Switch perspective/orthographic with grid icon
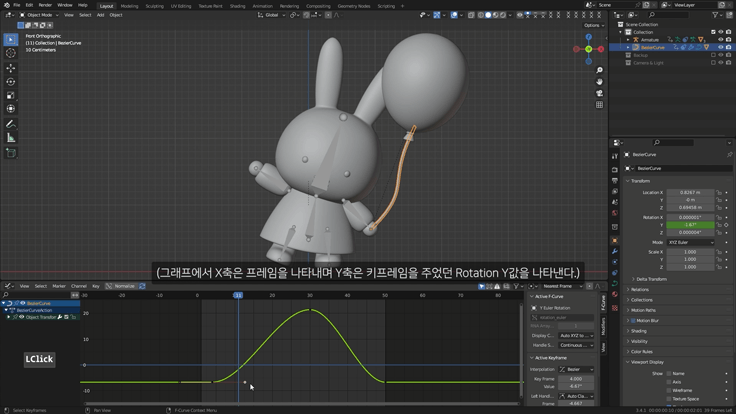Image resolution: width=736 pixels, height=414 pixels. coord(599,105)
